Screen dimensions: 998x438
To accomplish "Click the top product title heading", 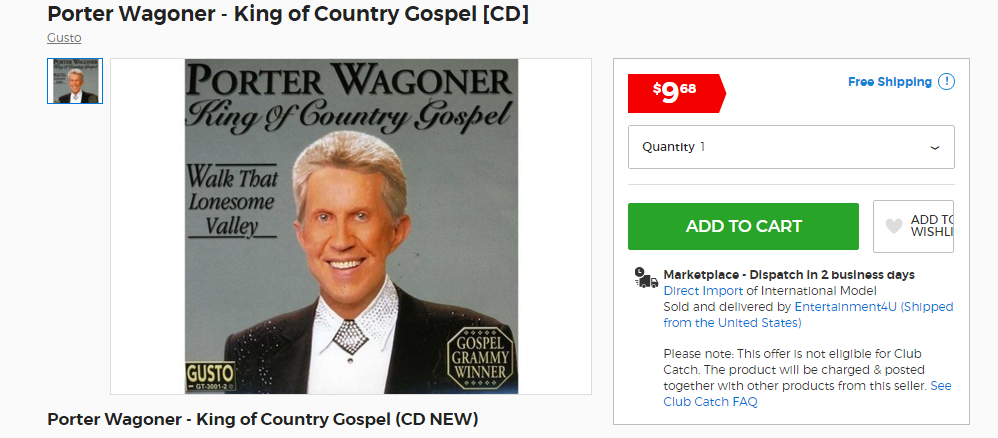I will 288,13.
